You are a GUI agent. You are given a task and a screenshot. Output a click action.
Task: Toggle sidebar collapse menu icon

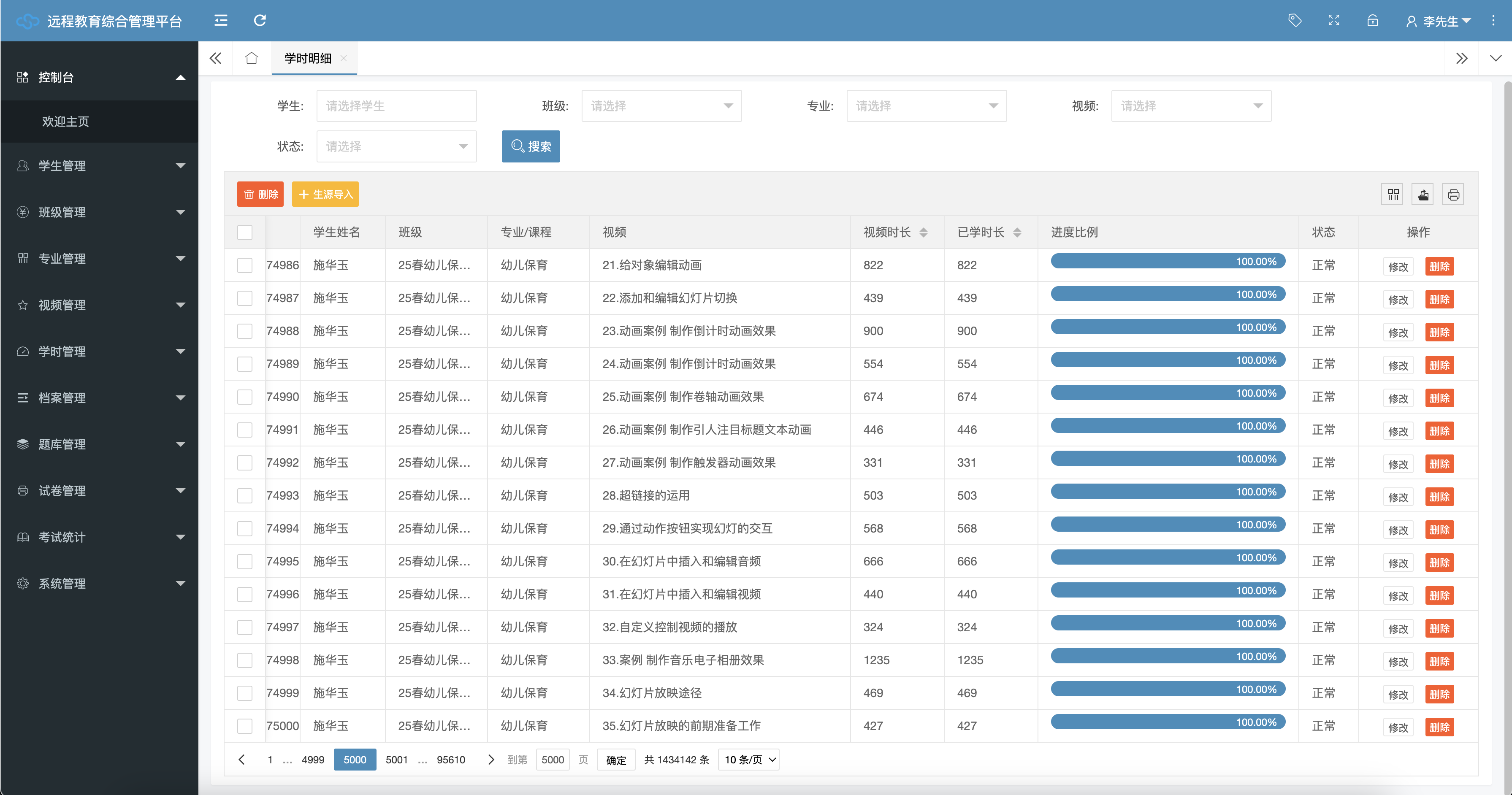221,21
